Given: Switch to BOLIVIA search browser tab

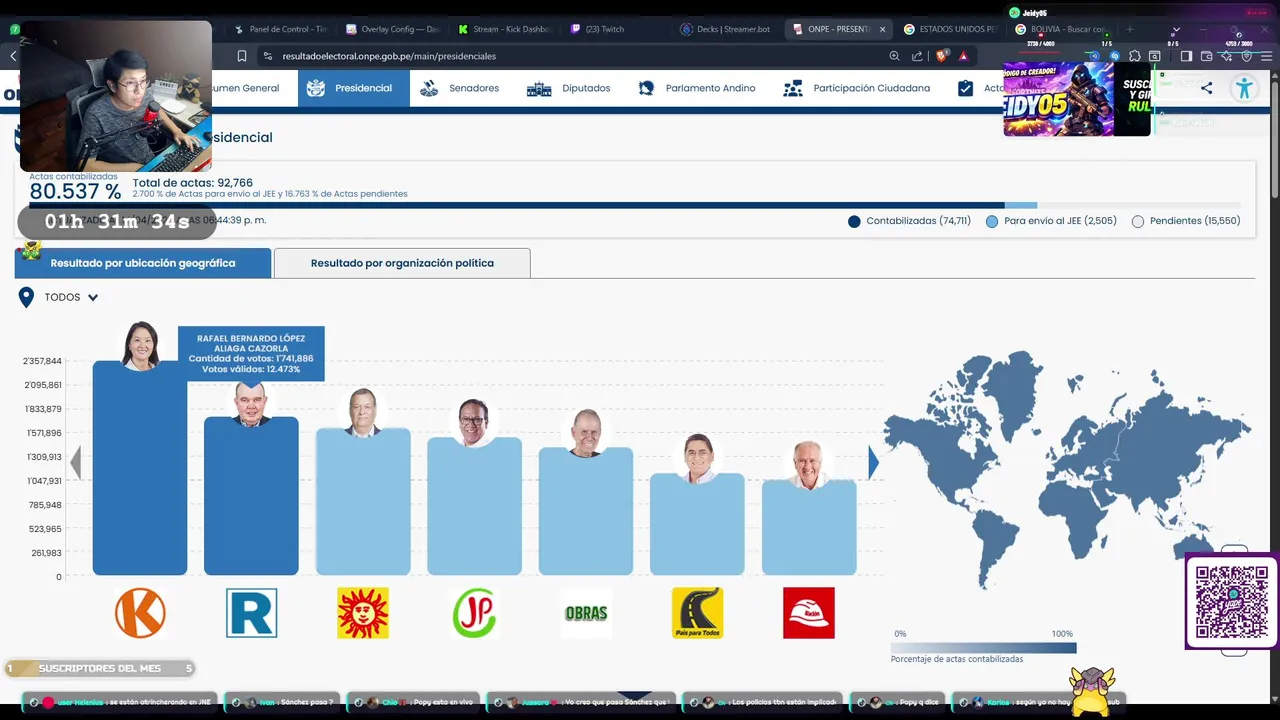Looking at the screenshot, I should [1060, 29].
